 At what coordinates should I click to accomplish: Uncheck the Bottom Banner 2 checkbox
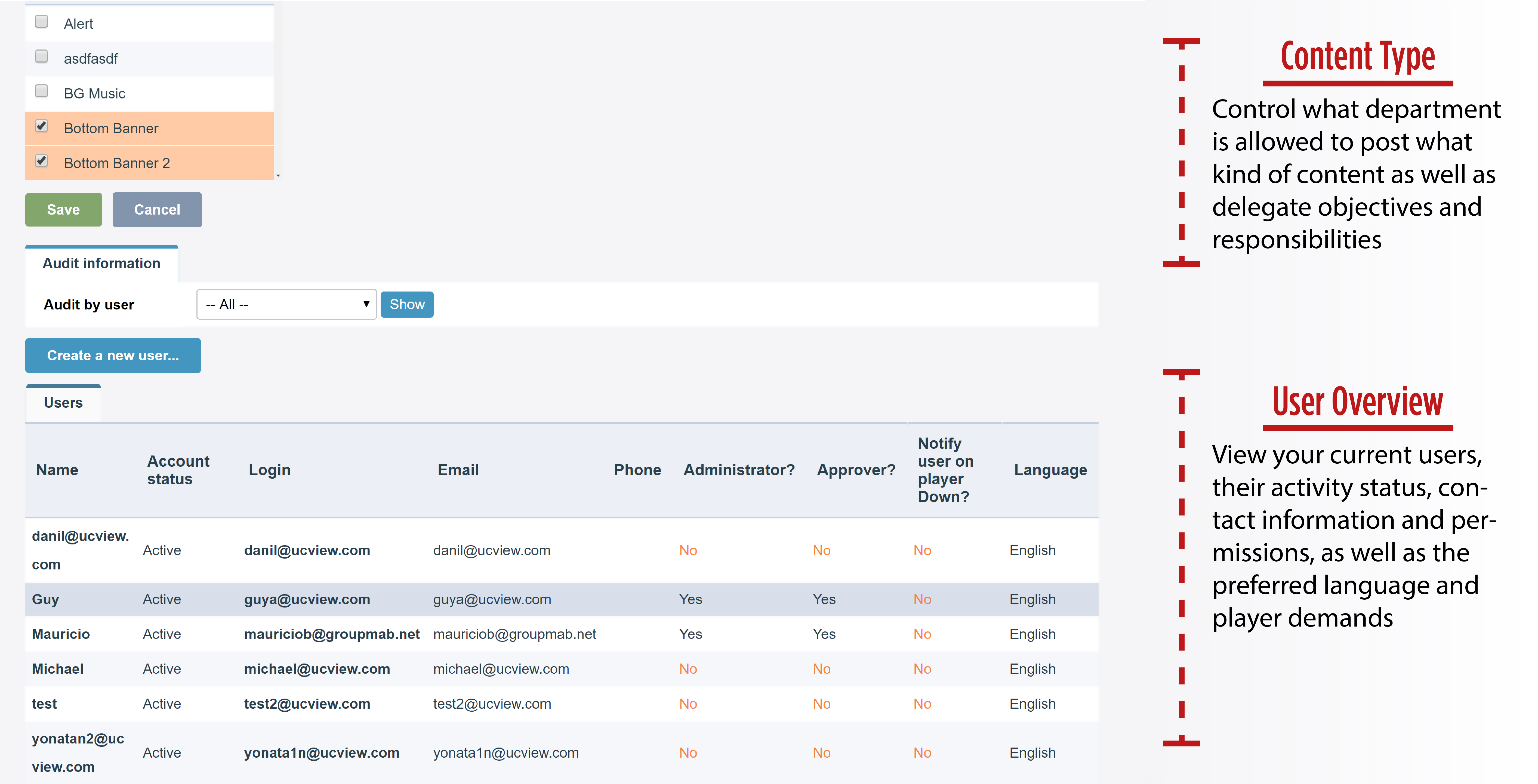pyautogui.click(x=41, y=160)
